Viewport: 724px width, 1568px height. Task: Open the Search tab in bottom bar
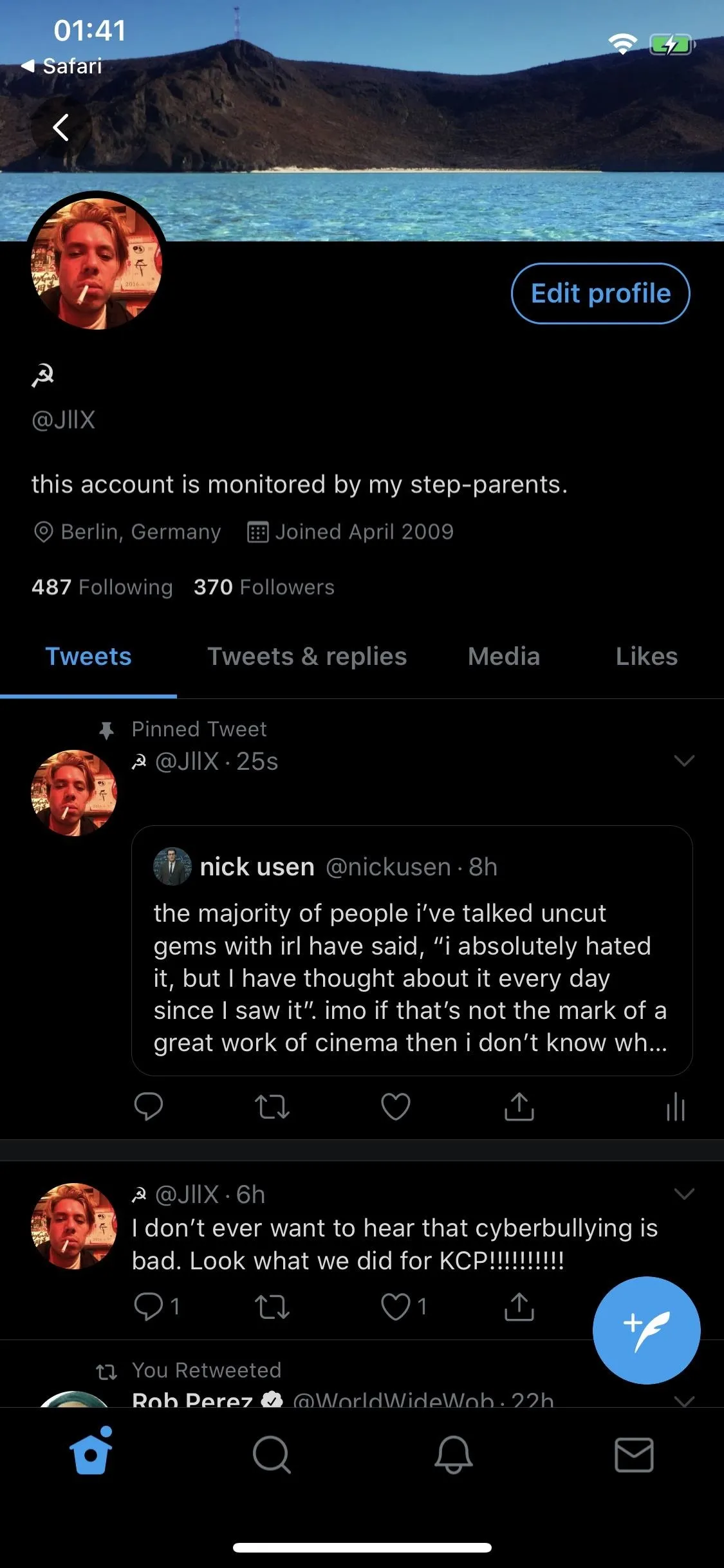click(272, 1455)
